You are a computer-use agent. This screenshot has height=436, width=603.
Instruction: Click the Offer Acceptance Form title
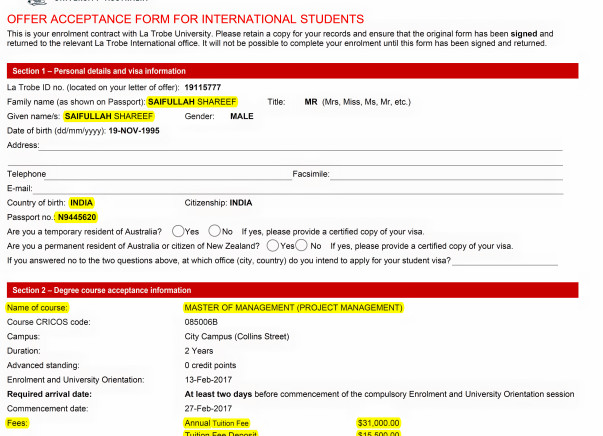tap(185, 19)
